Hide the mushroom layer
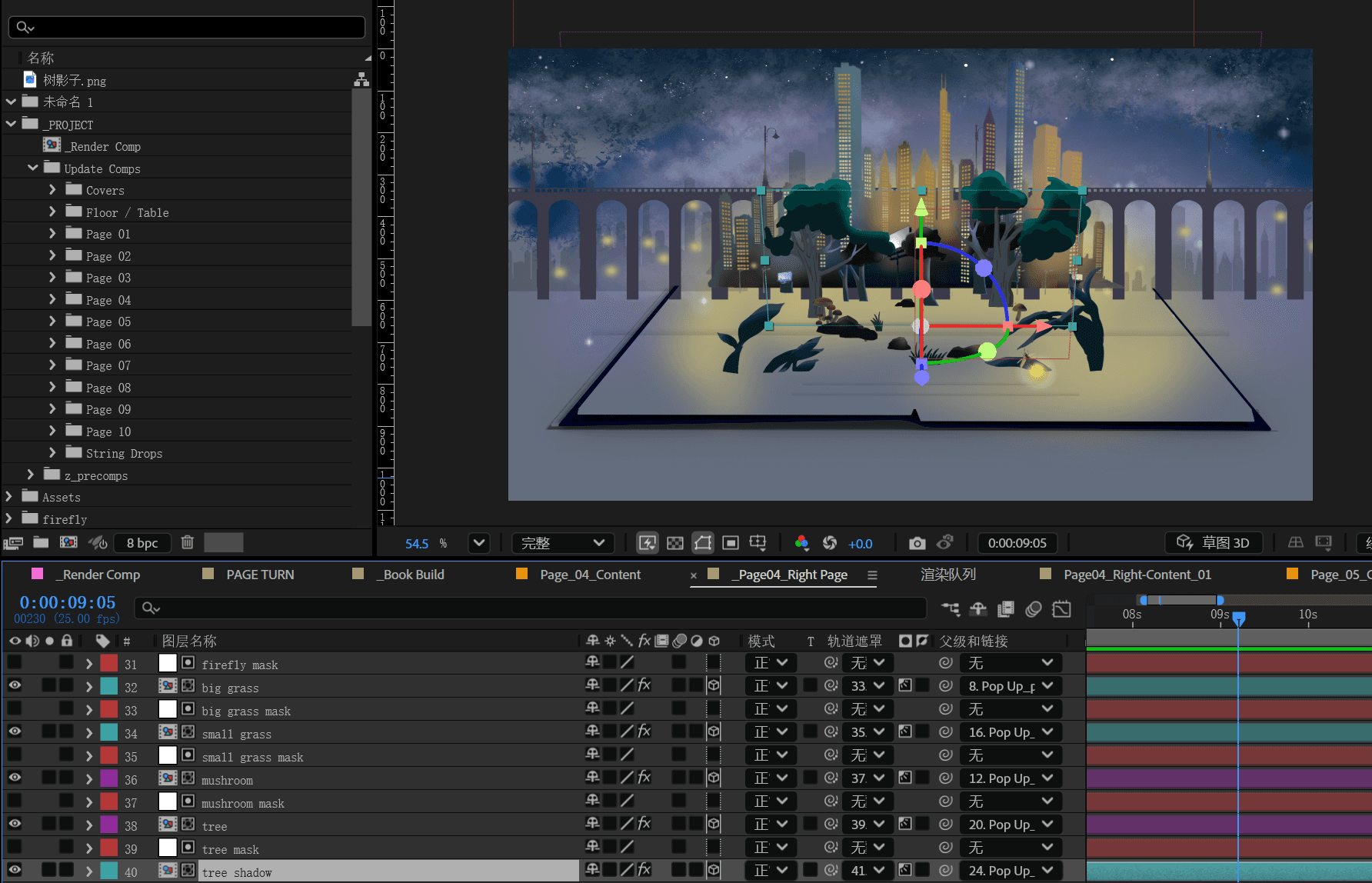This screenshot has width=1372, height=883. coord(15,778)
